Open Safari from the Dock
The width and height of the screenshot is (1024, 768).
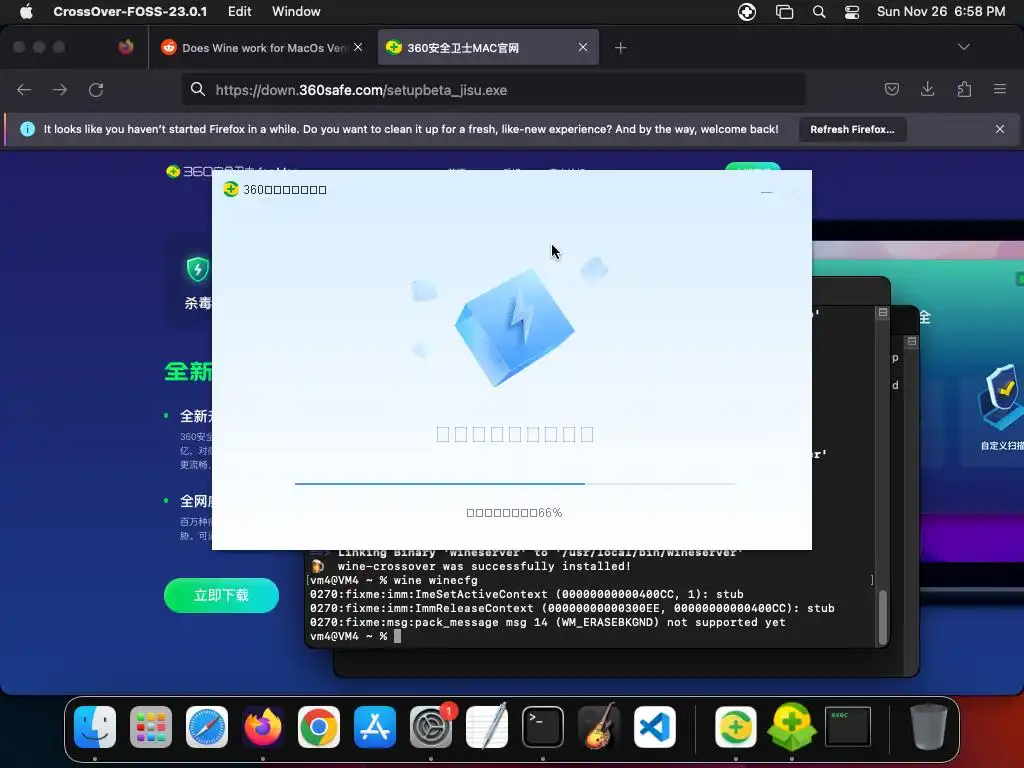207,727
